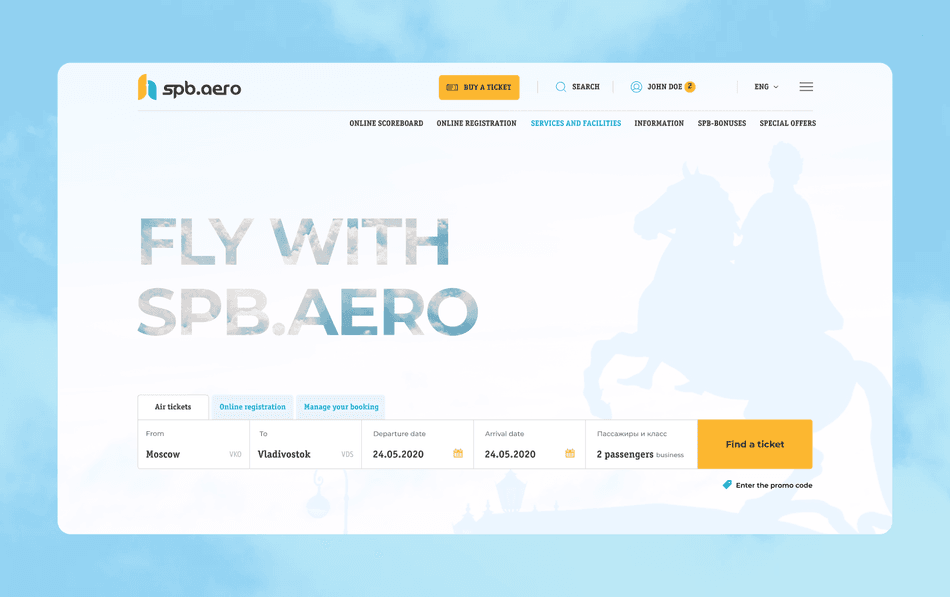Click the VDS airport code
The height and width of the screenshot is (597, 950).
click(x=347, y=455)
